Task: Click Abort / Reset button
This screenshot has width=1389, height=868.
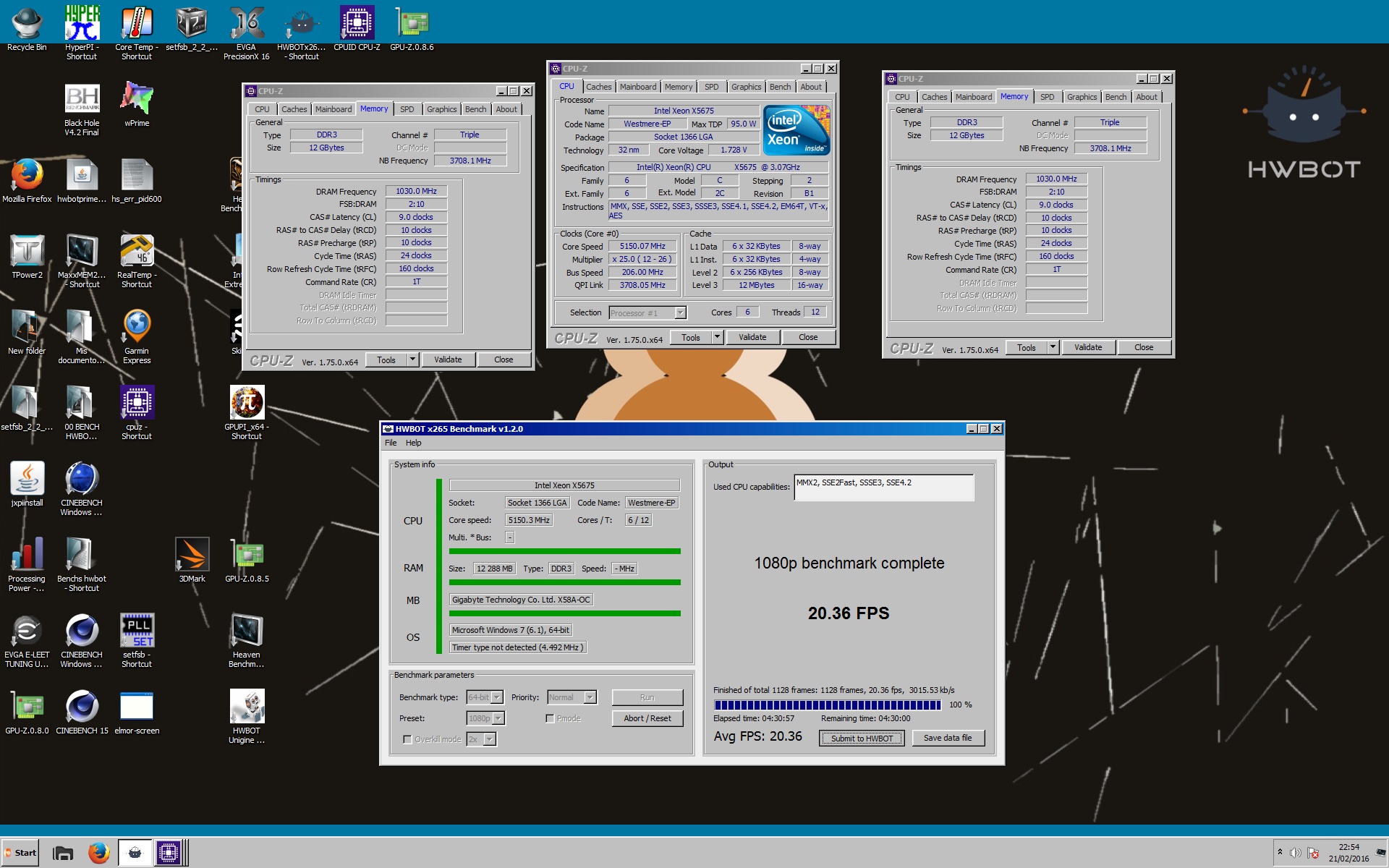Action: [x=647, y=718]
